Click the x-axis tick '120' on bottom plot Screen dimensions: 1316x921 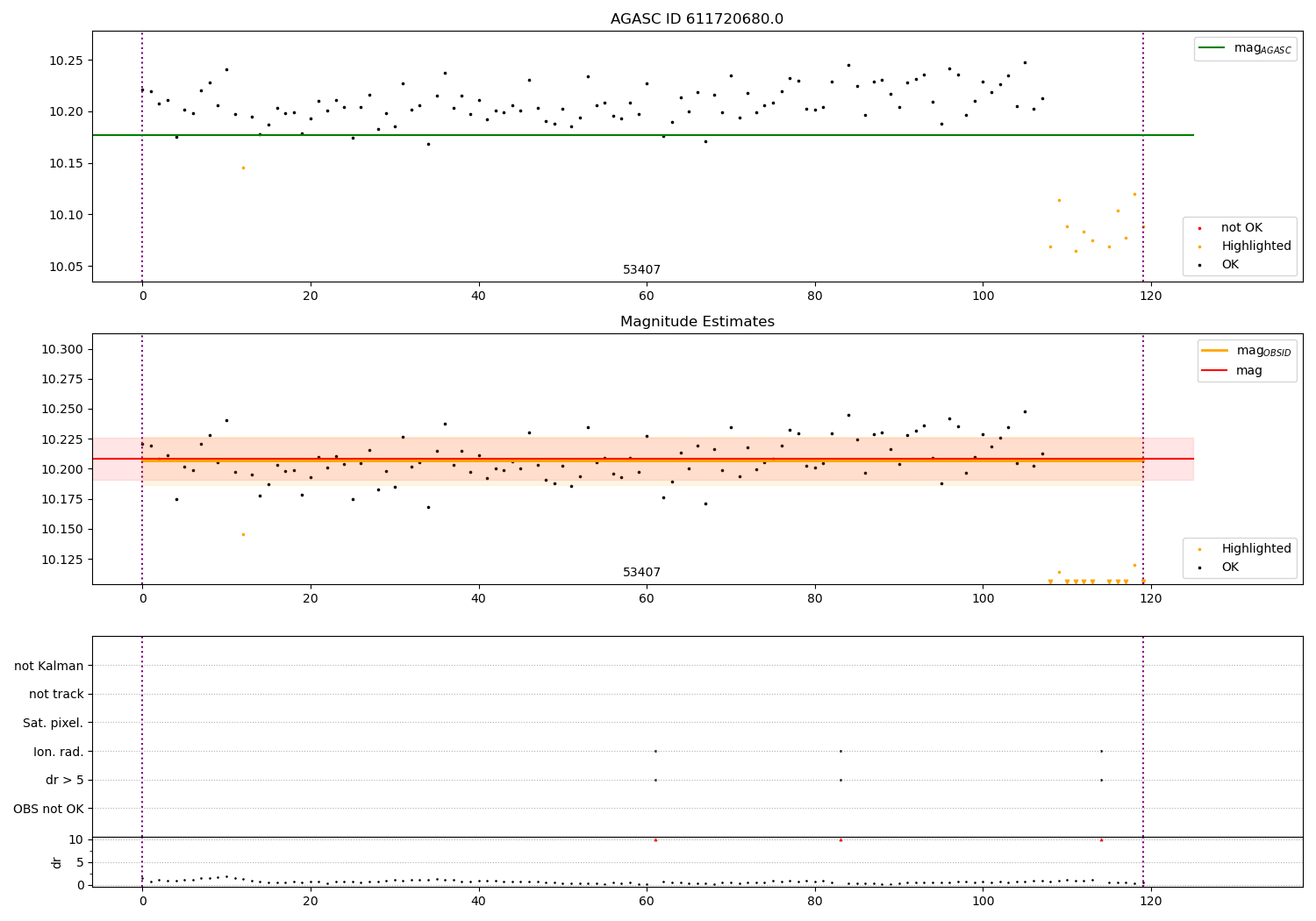point(1151,901)
